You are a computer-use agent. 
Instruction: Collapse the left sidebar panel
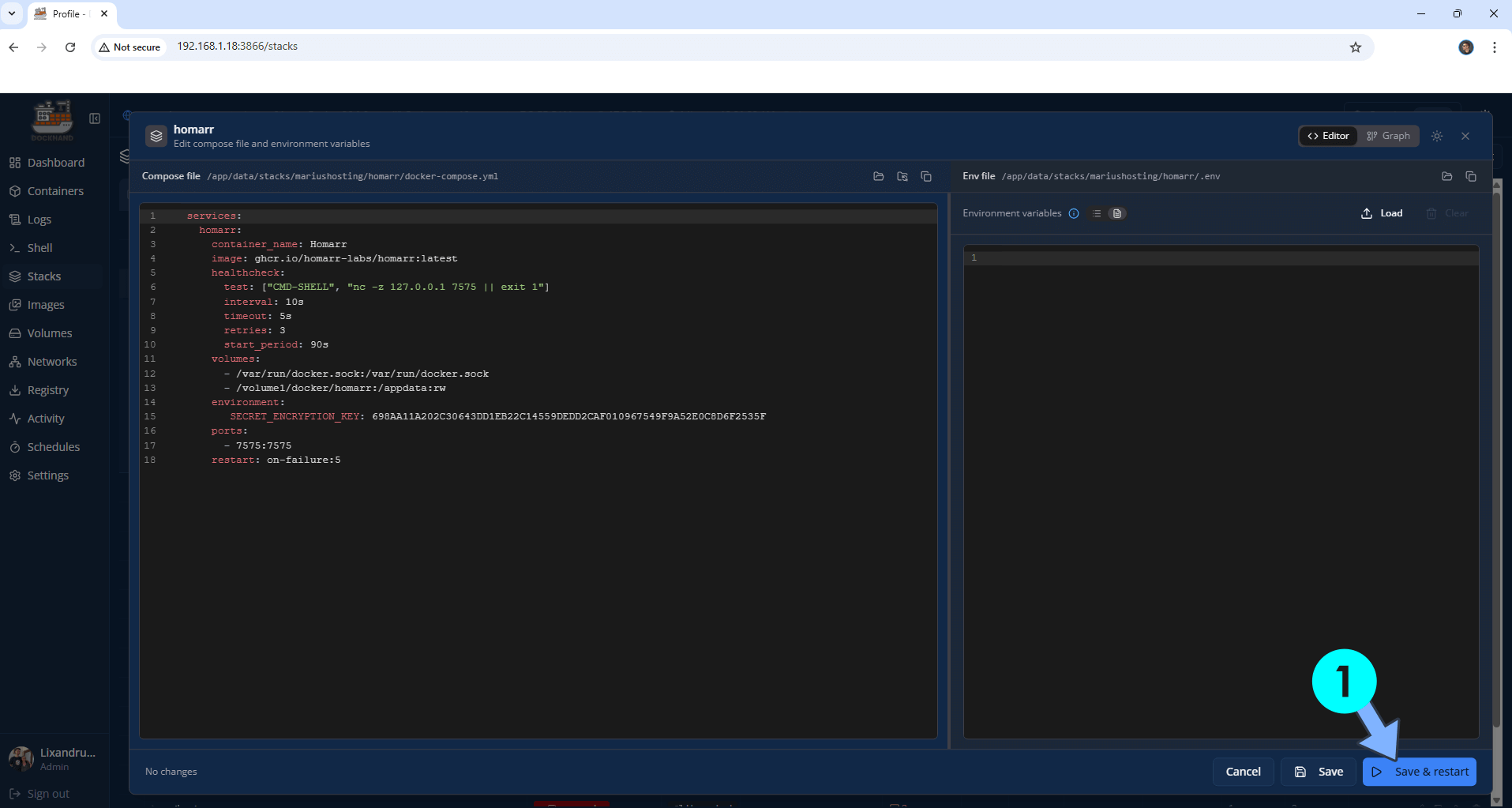pyautogui.click(x=95, y=118)
